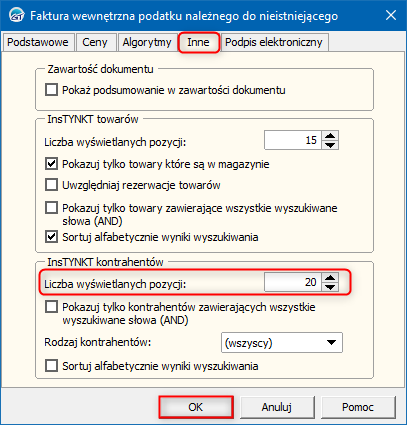Screen dimensions: 407x425
Task: Open the Rodzaj kontrahentów dropdown
Action: (282, 343)
